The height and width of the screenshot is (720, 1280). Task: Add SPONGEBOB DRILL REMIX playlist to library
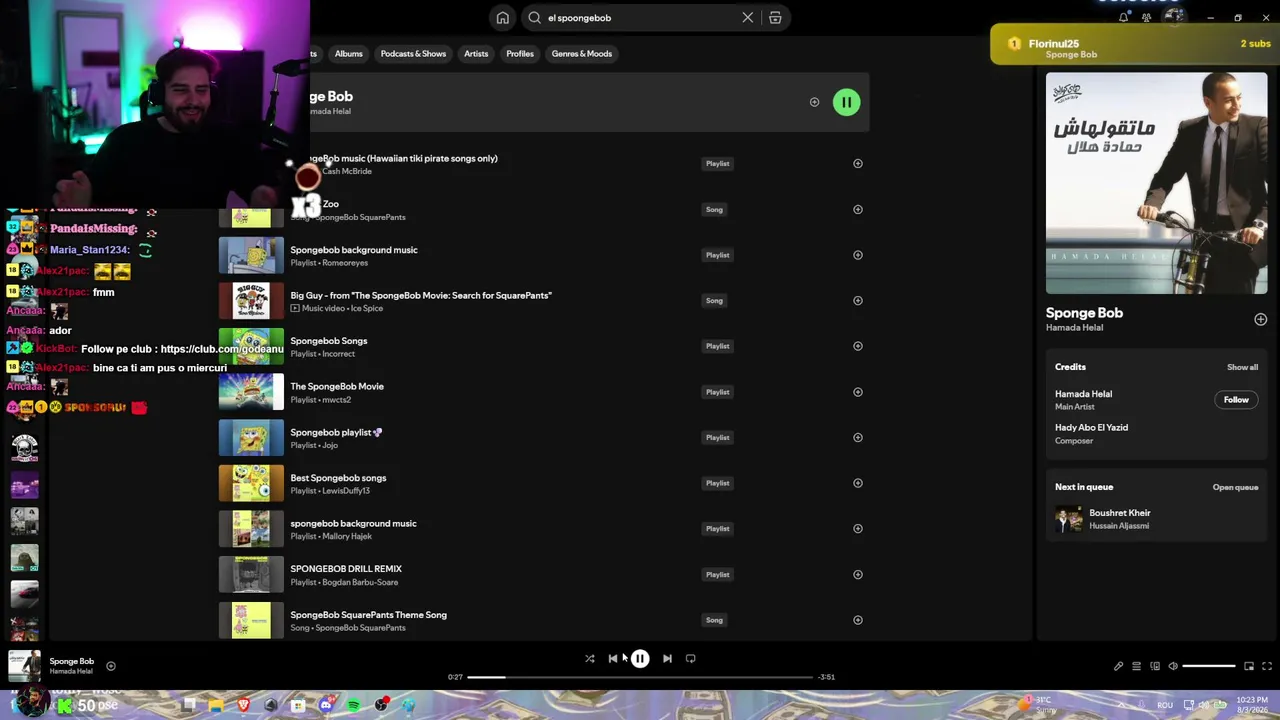click(x=857, y=575)
